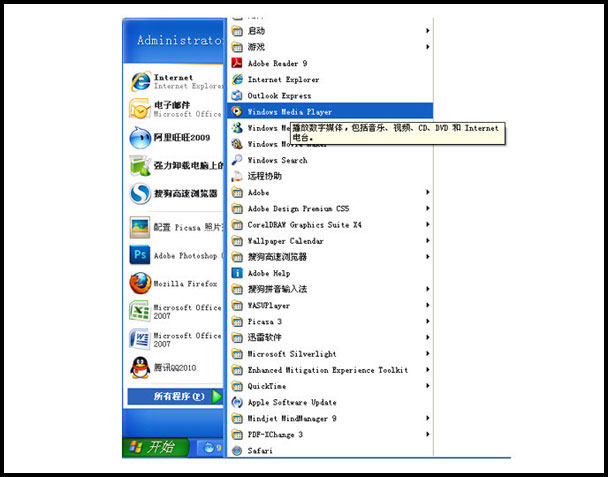Expand the 迅雷软件 submenu arrow
Image resolution: width=608 pixels, height=477 pixels.
(427, 337)
